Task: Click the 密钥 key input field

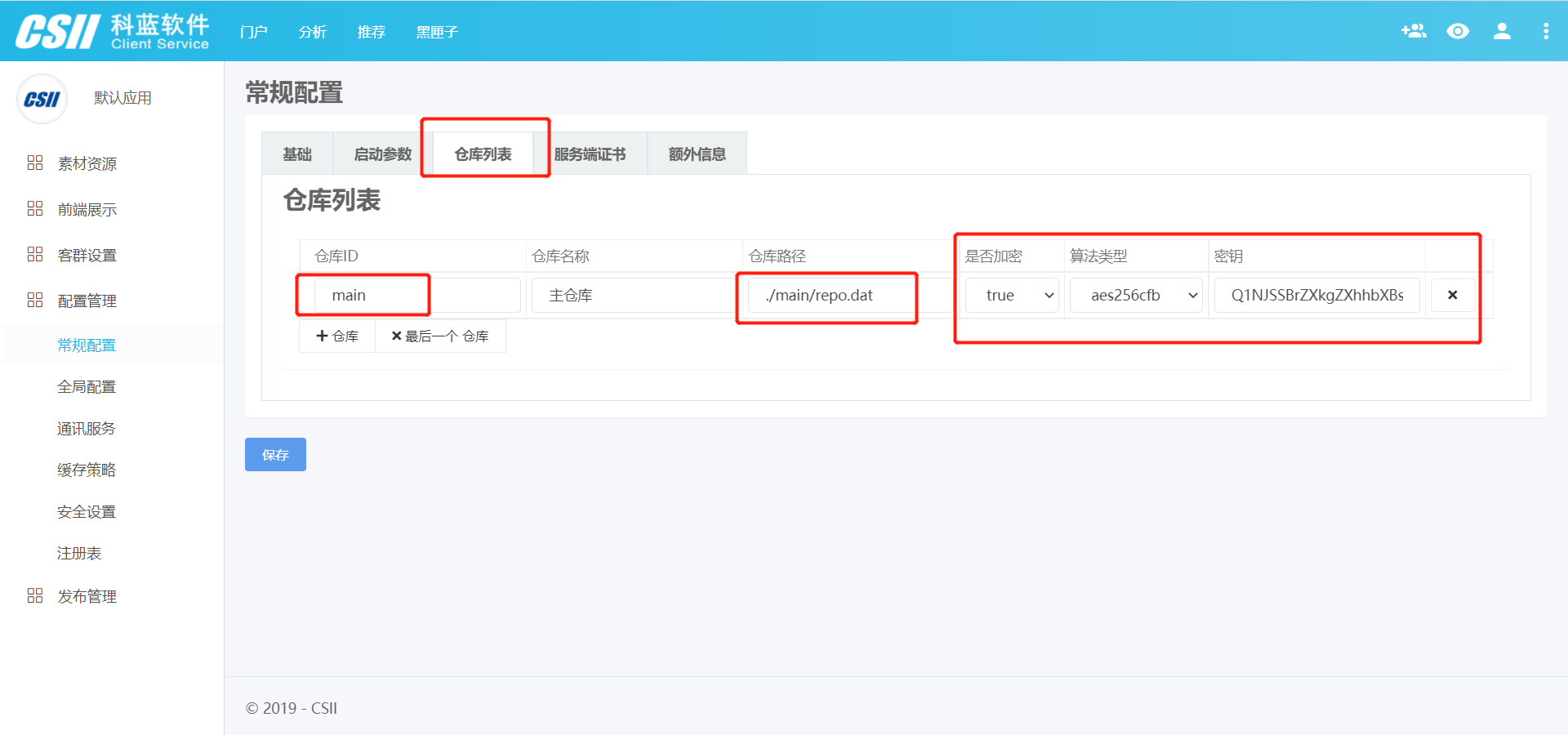Action: [x=1316, y=295]
